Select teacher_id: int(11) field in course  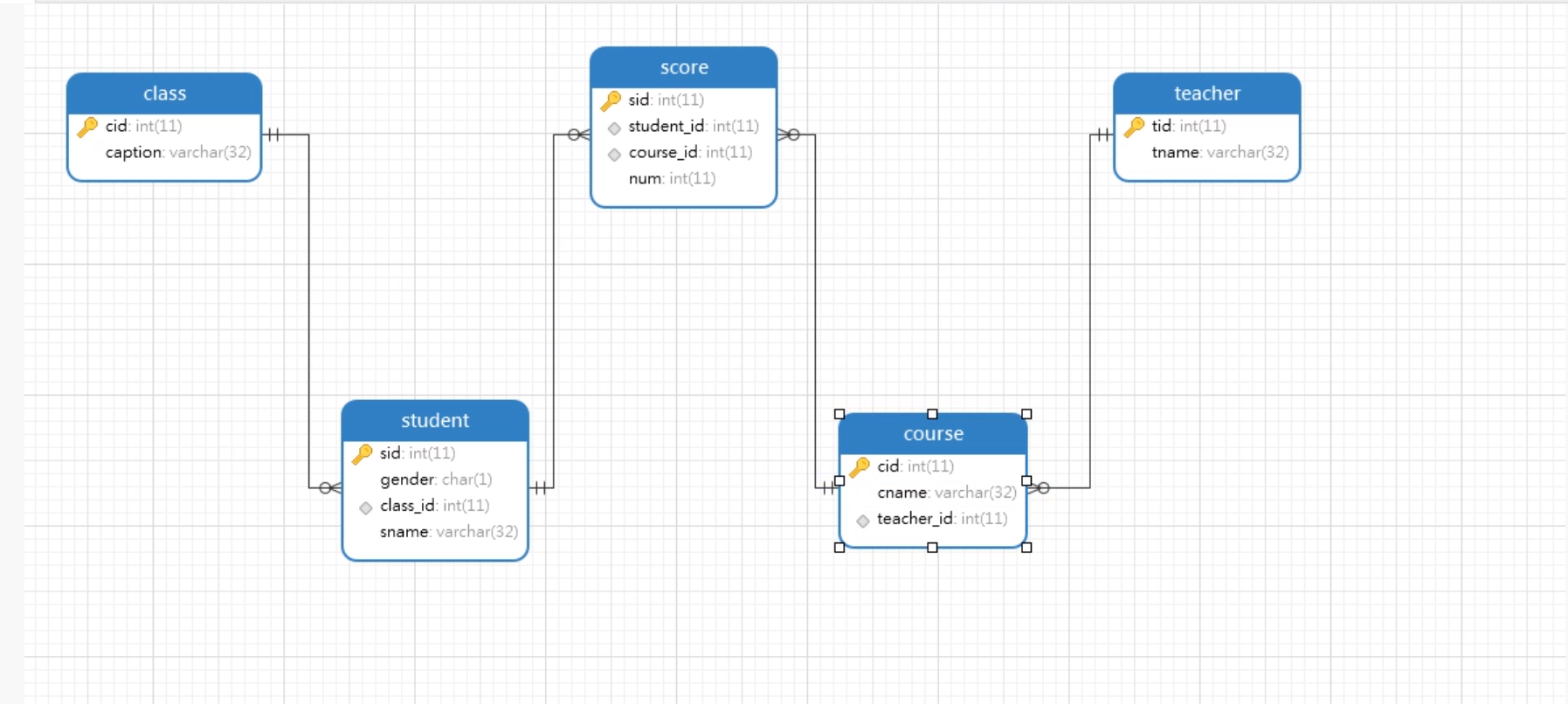pyautogui.click(x=943, y=519)
